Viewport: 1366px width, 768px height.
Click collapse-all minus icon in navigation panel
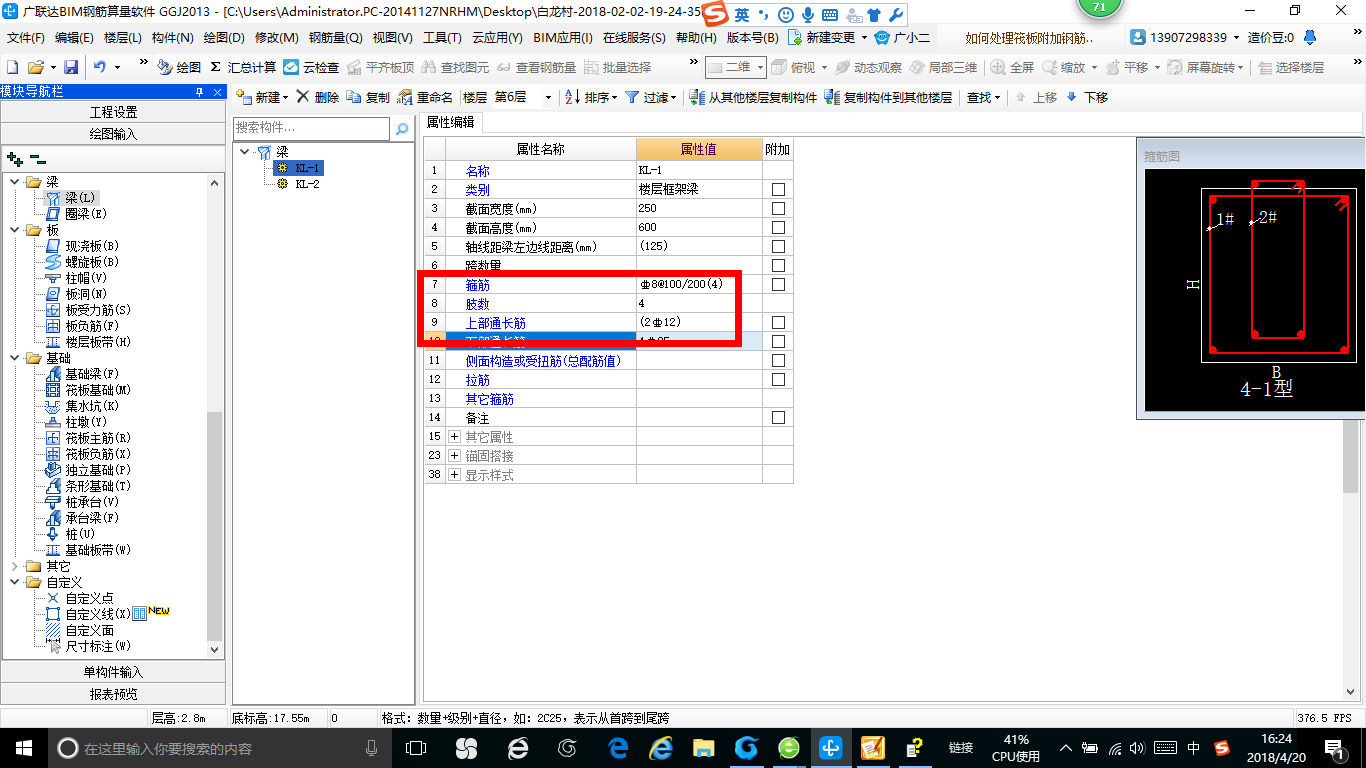click(38, 158)
